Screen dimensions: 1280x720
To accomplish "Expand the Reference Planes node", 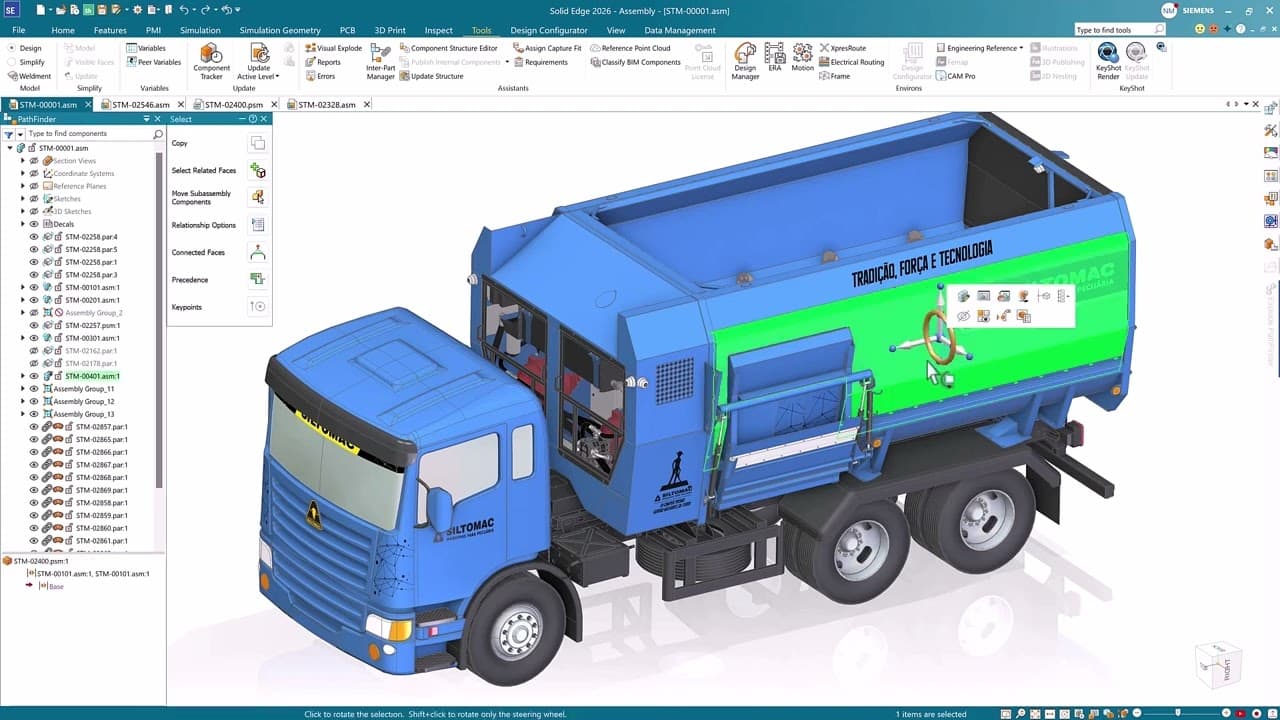I will tap(23, 186).
